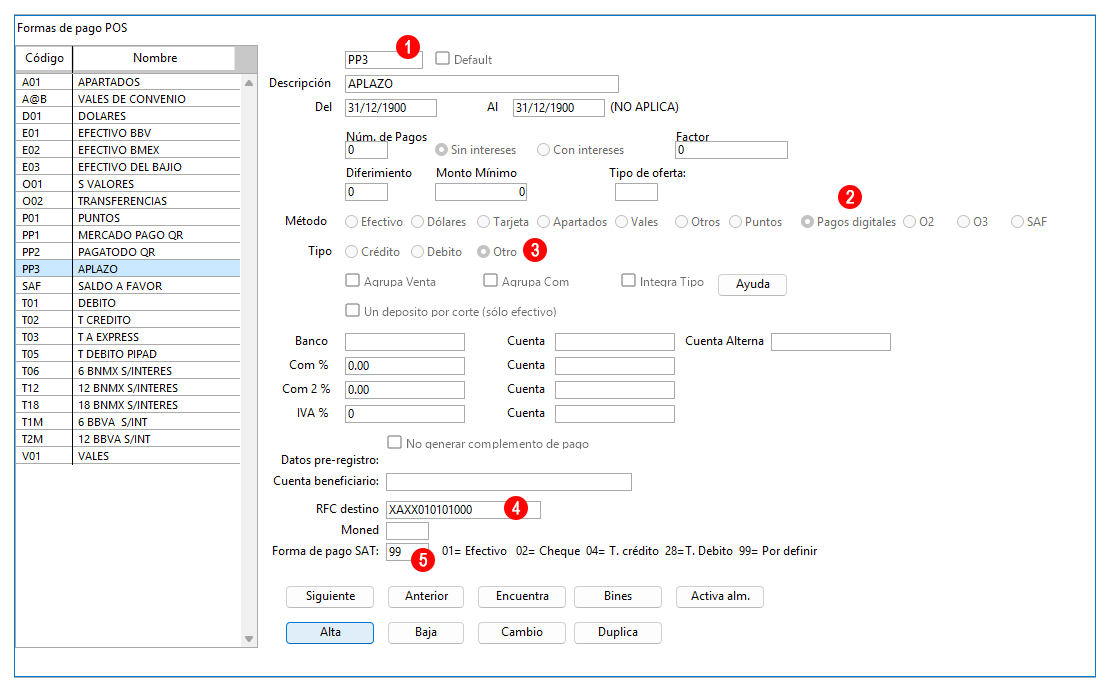
Task: Click the Activa alm. button
Action: point(720,596)
